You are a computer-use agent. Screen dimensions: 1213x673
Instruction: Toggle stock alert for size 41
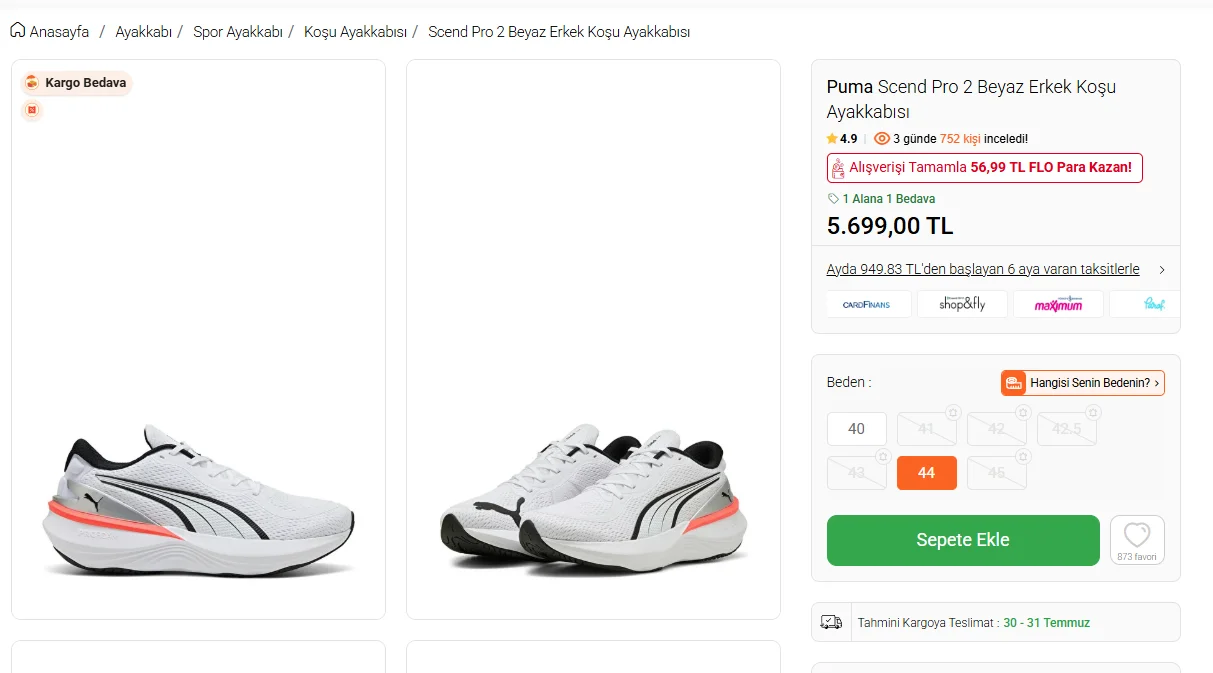[953, 412]
